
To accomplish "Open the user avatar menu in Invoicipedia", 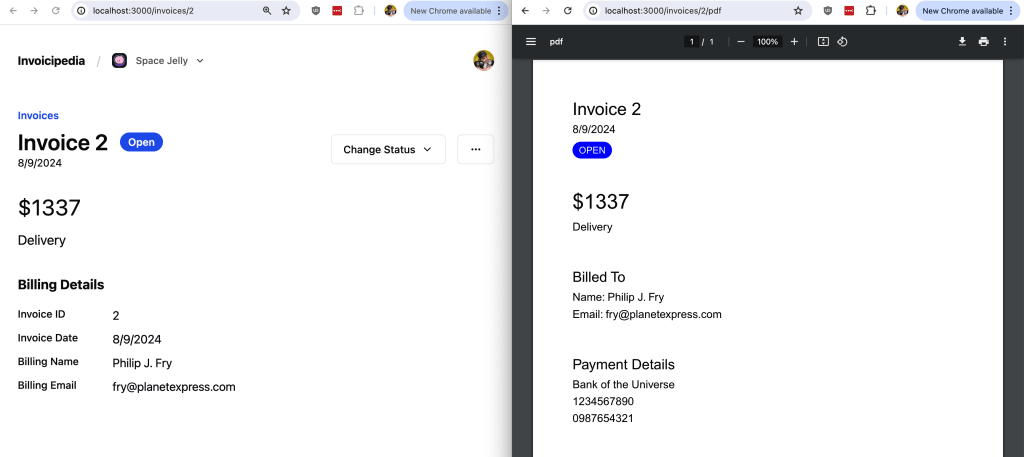I will pyautogui.click(x=483, y=60).
